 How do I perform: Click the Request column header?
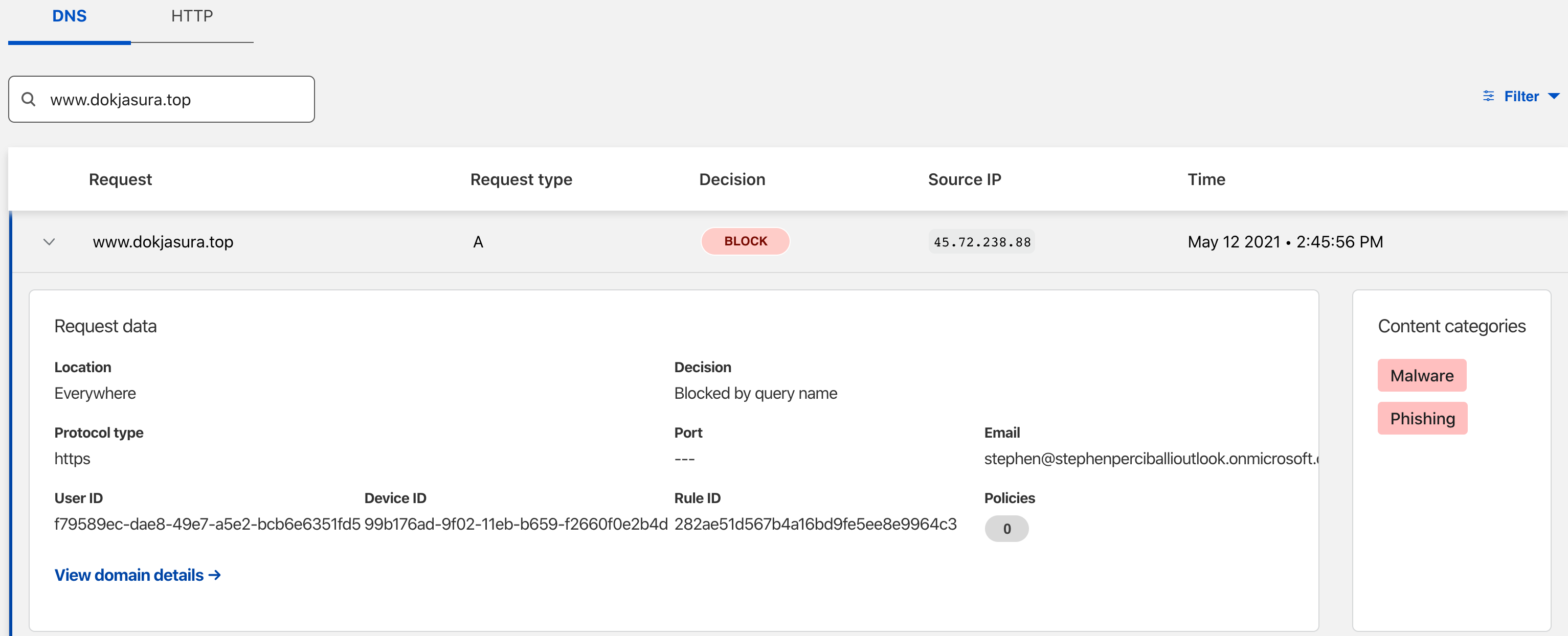(120, 179)
